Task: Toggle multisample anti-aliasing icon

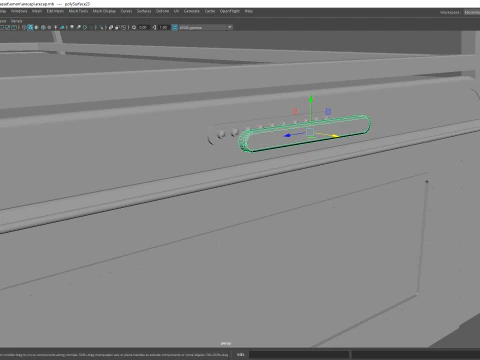Action: tap(85, 27)
